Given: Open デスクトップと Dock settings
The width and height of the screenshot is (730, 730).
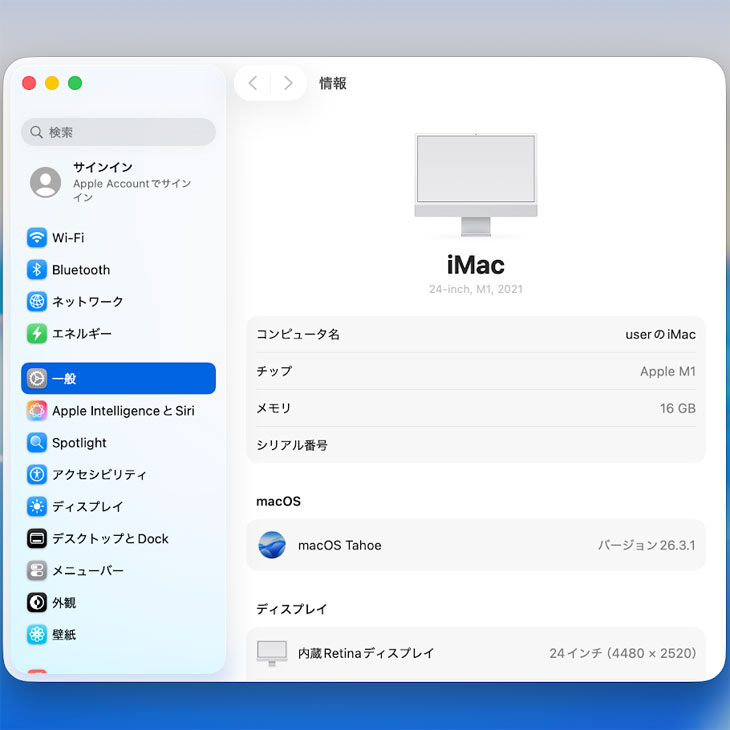Looking at the screenshot, I should coord(110,539).
